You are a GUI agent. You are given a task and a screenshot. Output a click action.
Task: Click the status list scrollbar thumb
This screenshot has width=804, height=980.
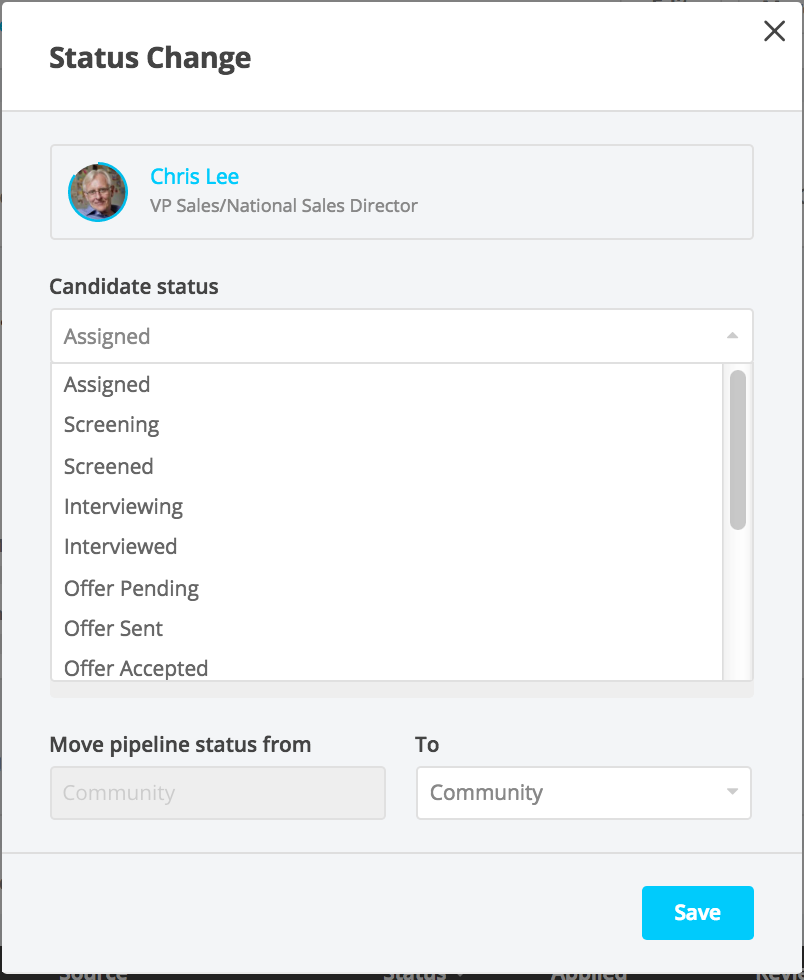coord(738,450)
